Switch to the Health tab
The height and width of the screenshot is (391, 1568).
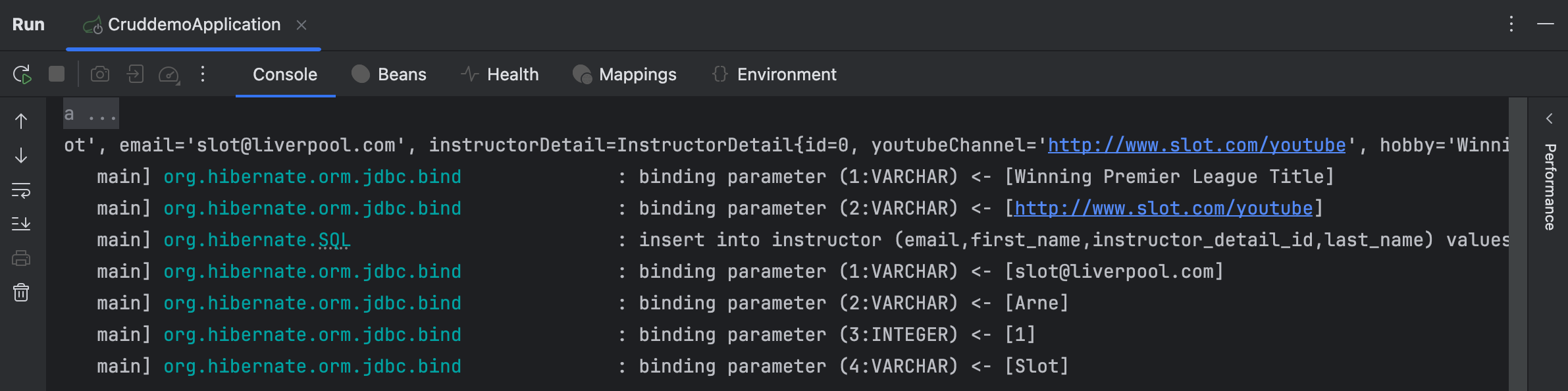500,74
